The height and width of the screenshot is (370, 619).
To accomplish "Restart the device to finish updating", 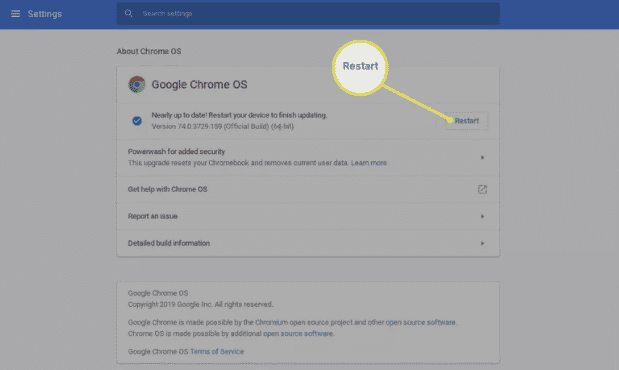I will [x=466, y=121].
